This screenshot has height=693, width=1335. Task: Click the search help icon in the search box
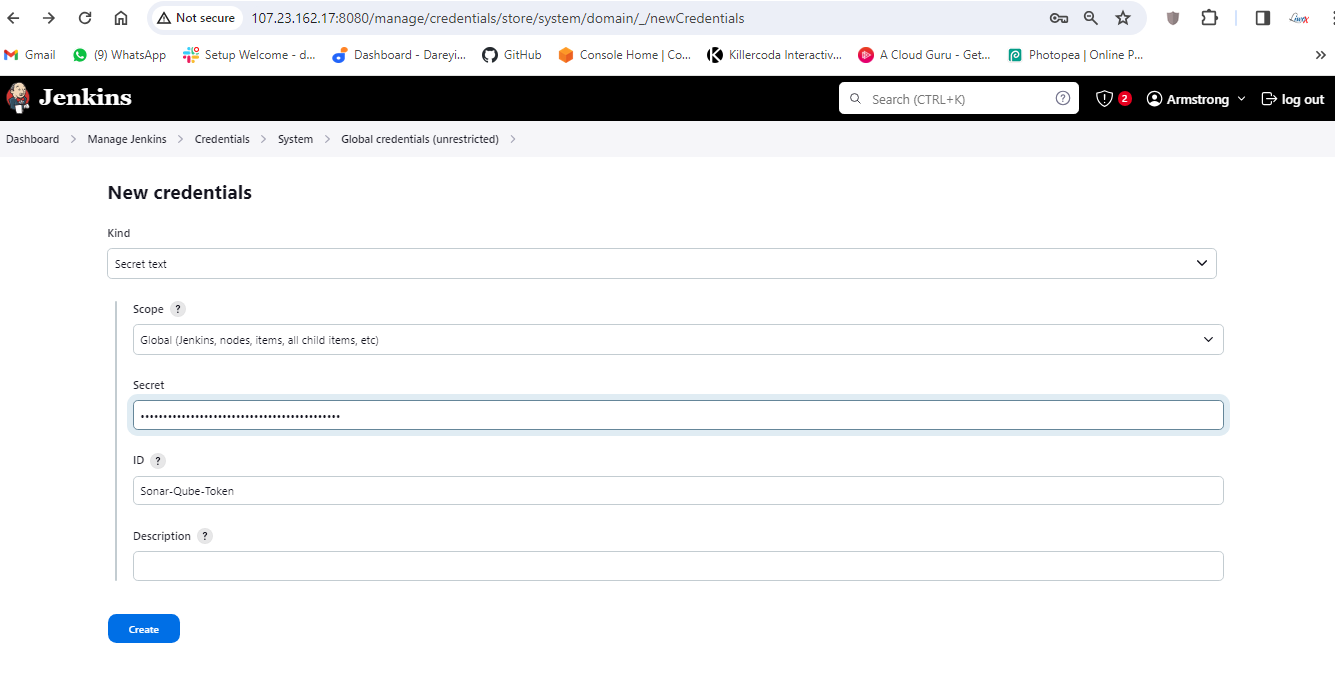coord(1062,99)
